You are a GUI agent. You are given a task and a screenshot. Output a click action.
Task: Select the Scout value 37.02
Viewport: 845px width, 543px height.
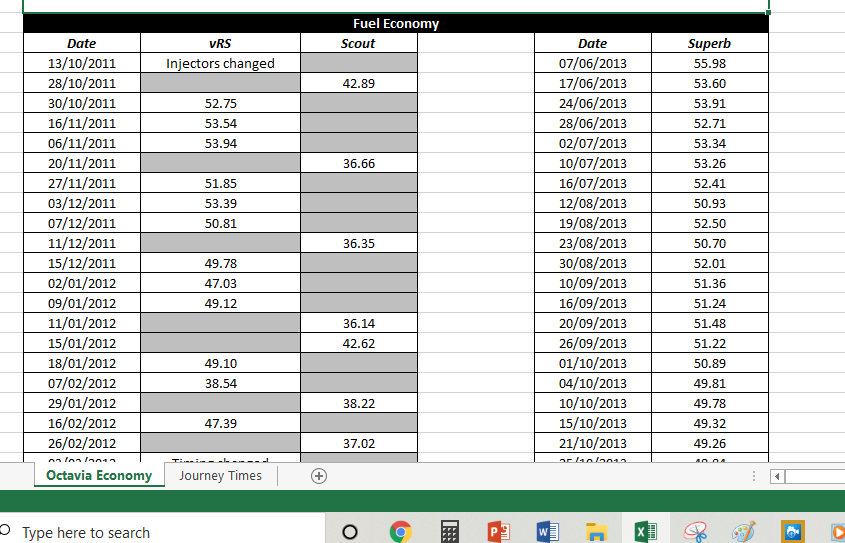(x=358, y=443)
